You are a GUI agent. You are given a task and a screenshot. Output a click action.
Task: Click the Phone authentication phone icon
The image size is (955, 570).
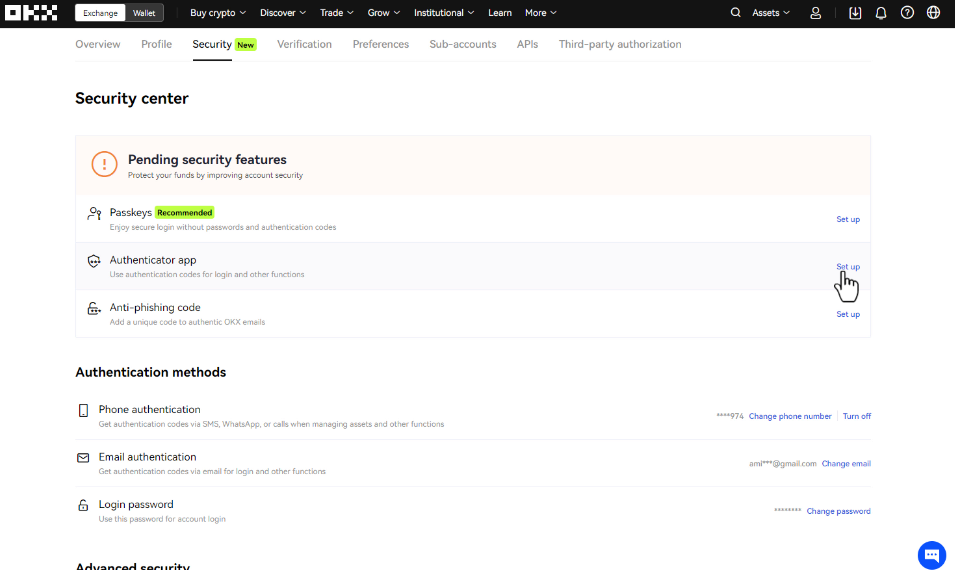click(x=83, y=410)
